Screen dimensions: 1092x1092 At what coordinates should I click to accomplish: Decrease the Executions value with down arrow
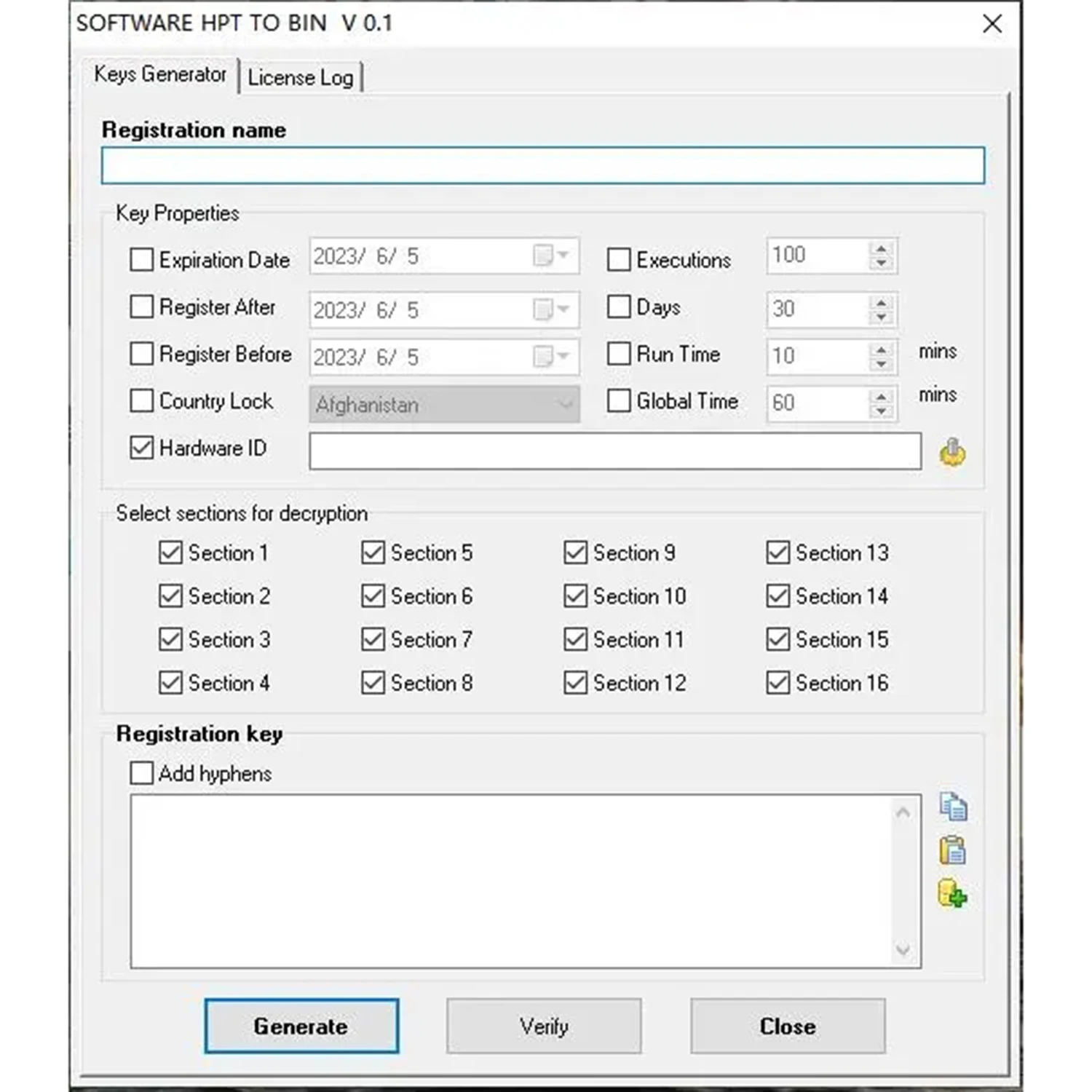click(x=881, y=264)
